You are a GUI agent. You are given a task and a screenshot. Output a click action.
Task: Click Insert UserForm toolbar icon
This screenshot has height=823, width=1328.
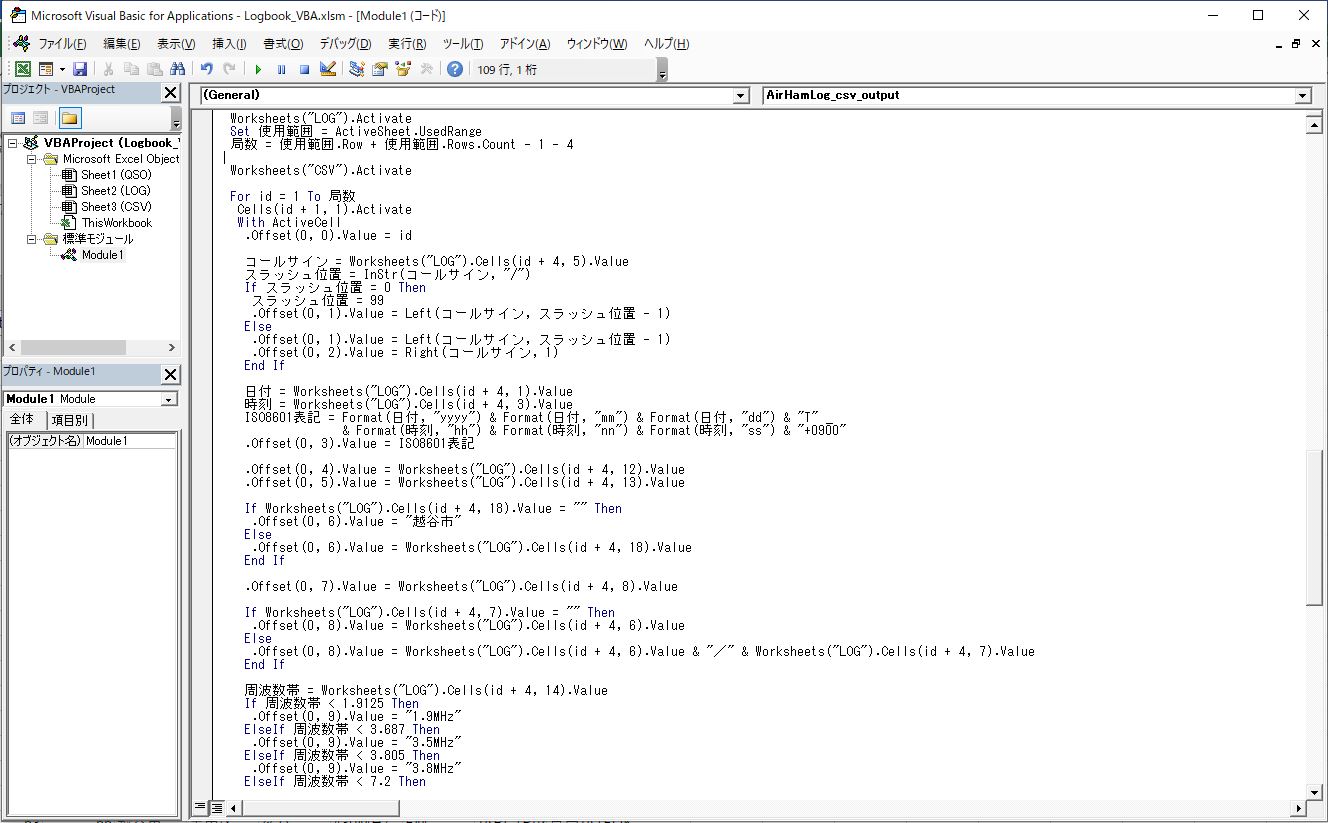46,69
